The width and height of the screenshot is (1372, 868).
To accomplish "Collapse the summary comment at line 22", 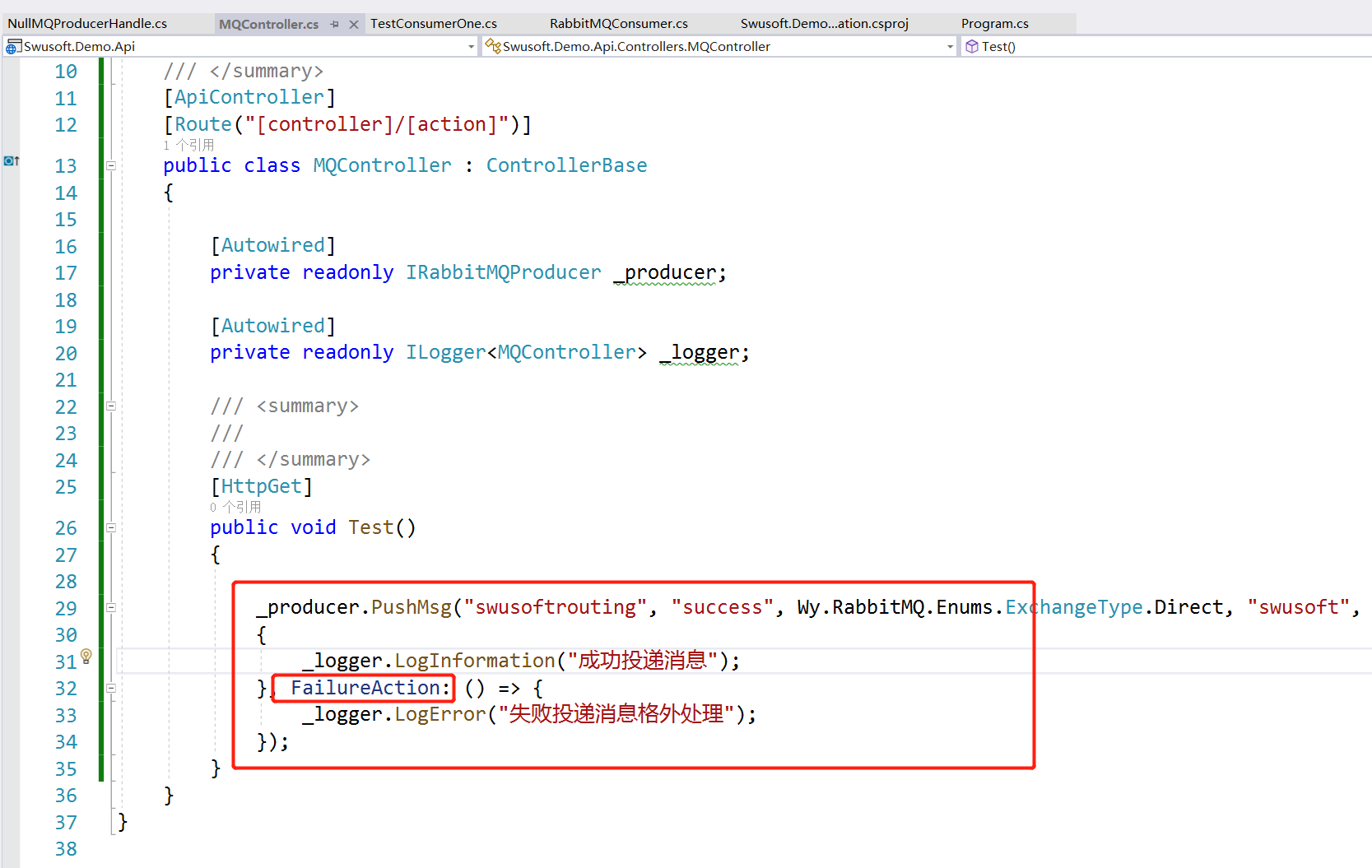I will pyautogui.click(x=111, y=406).
